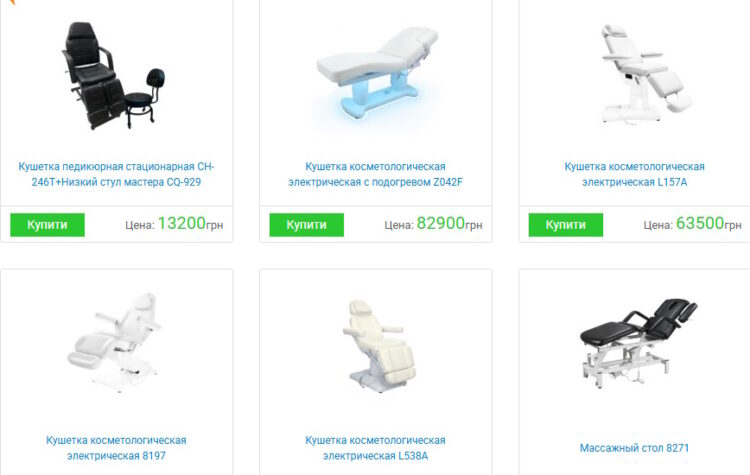Open the black pedicure chair CH-246T image
This screenshot has height=475, width=750.
[x=113, y=76]
